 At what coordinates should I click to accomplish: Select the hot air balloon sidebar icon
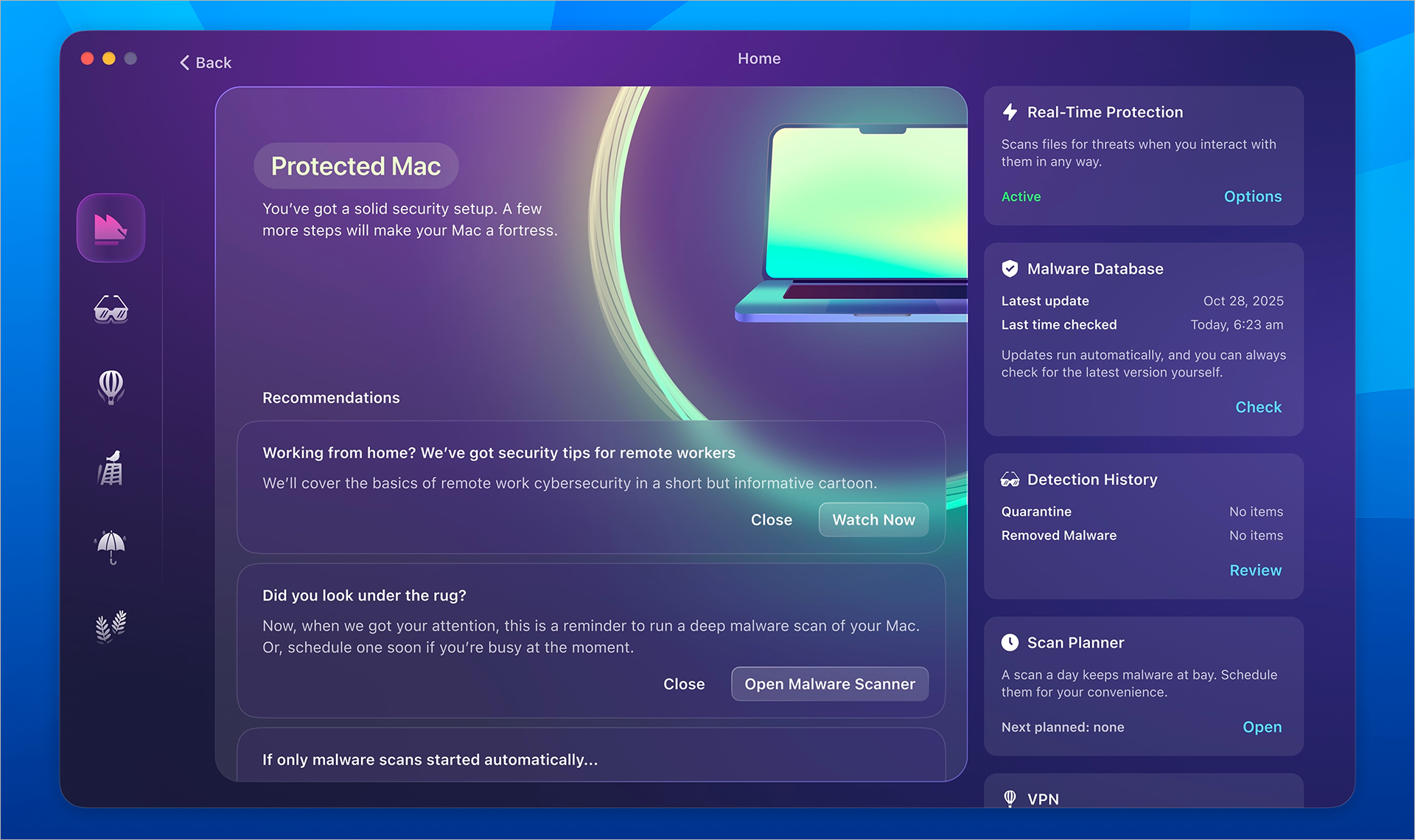coord(111,388)
